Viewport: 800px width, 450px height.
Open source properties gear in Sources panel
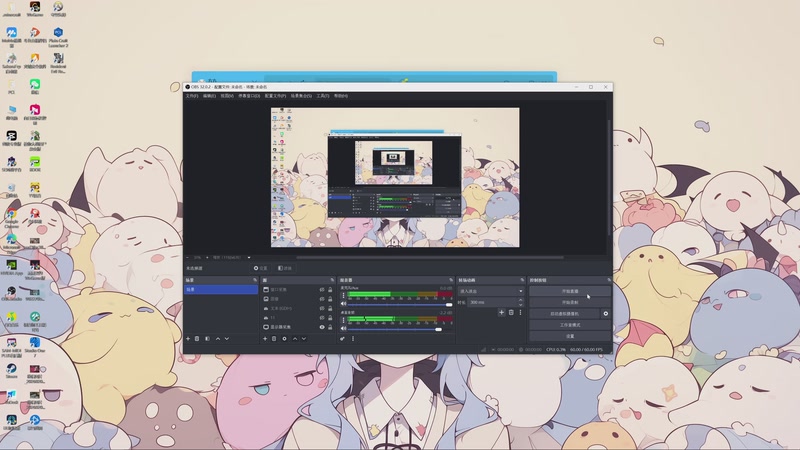[284, 339]
